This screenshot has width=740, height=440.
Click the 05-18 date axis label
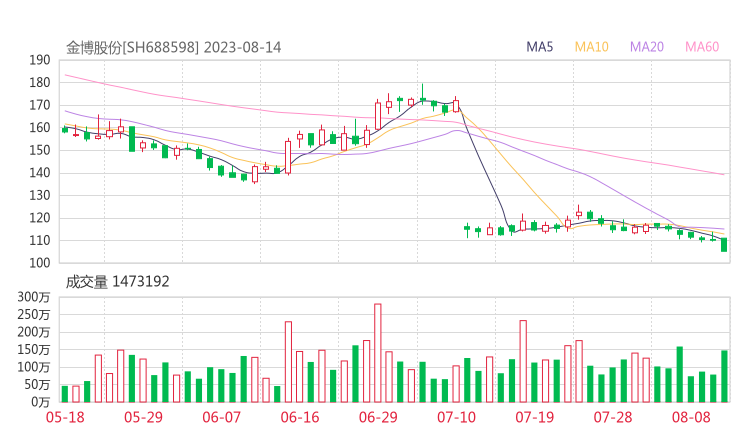point(65,417)
